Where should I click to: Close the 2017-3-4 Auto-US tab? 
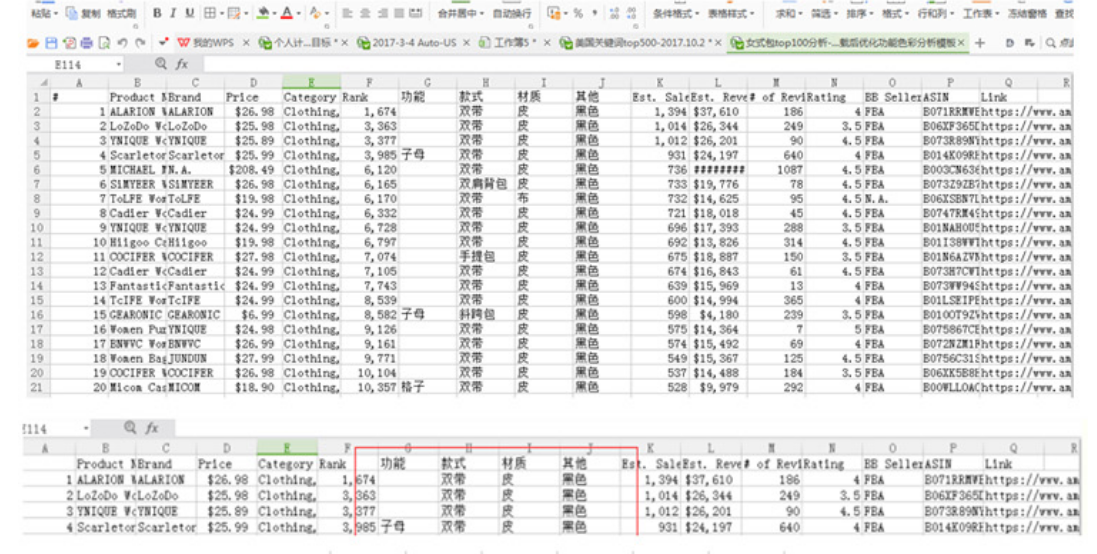(x=465, y=43)
